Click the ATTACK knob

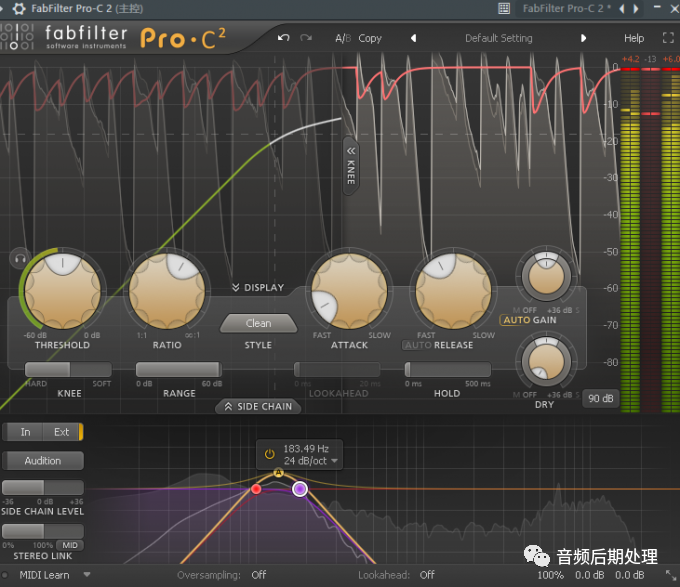point(350,291)
